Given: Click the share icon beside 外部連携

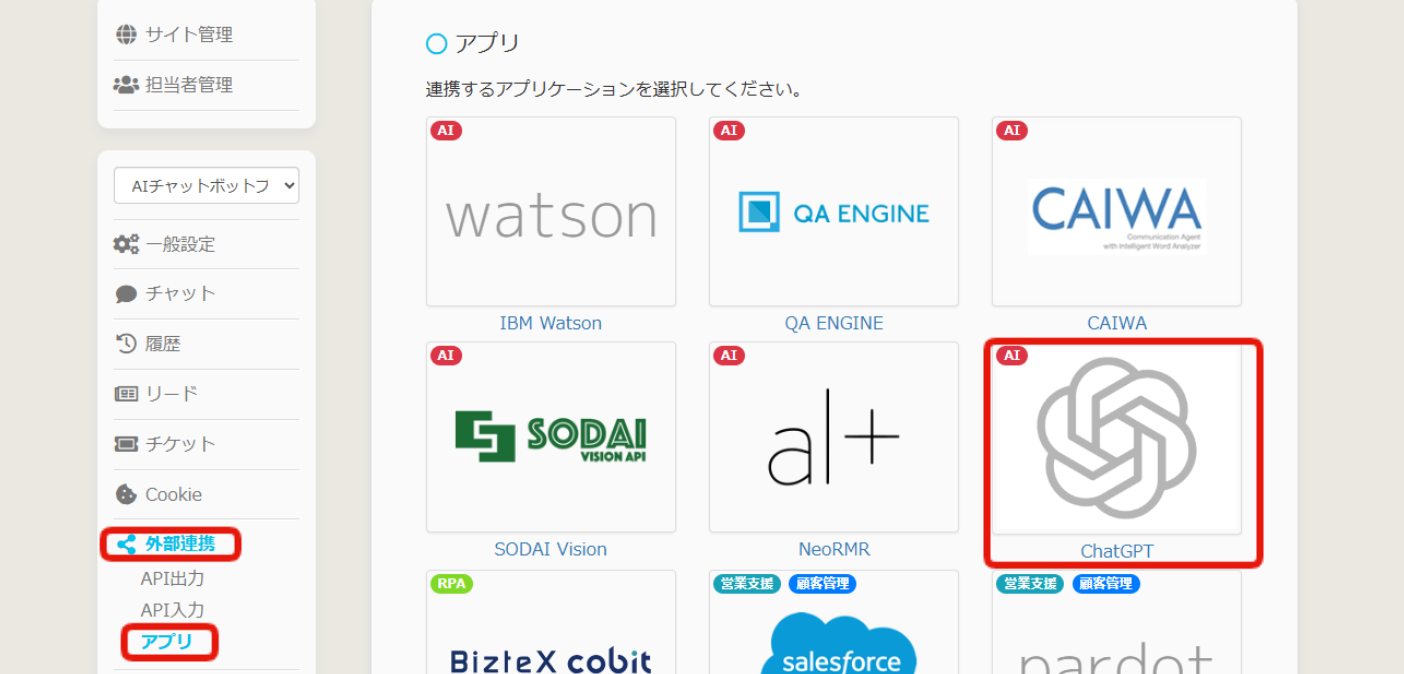Looking at the screenshot, I should pos(126,544).
